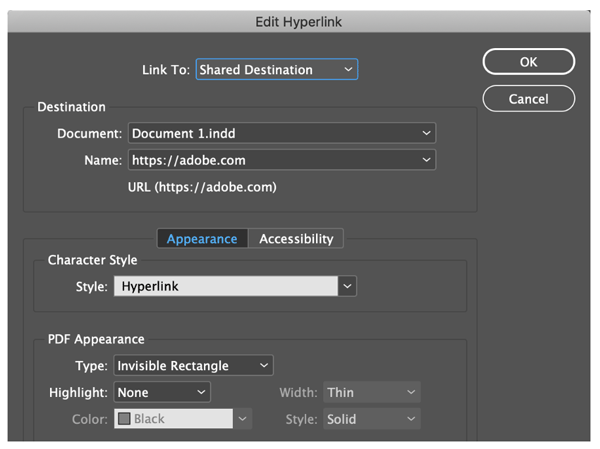Open the line Style dropdown set to Solid

coord(371,419)
